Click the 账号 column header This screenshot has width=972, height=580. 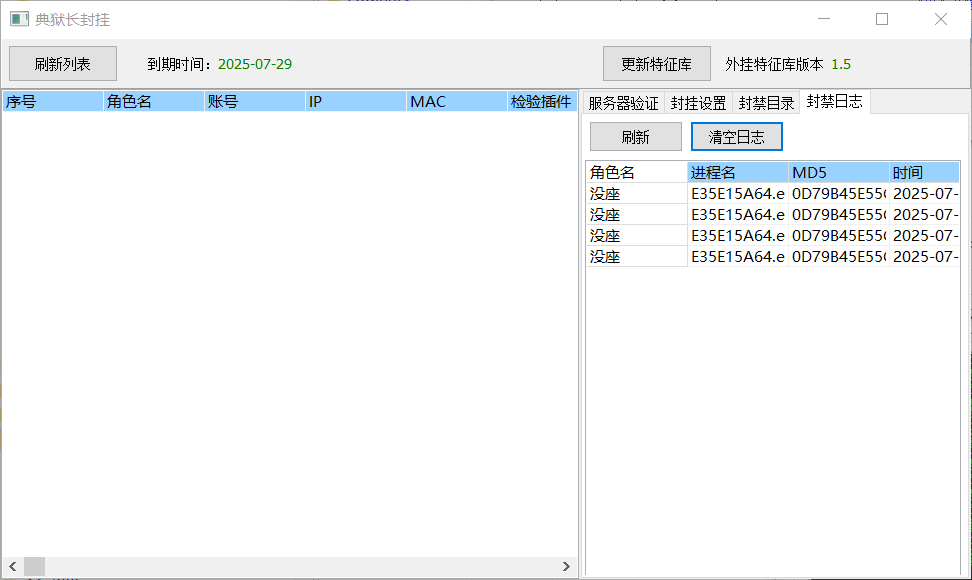tap(254, 101)
